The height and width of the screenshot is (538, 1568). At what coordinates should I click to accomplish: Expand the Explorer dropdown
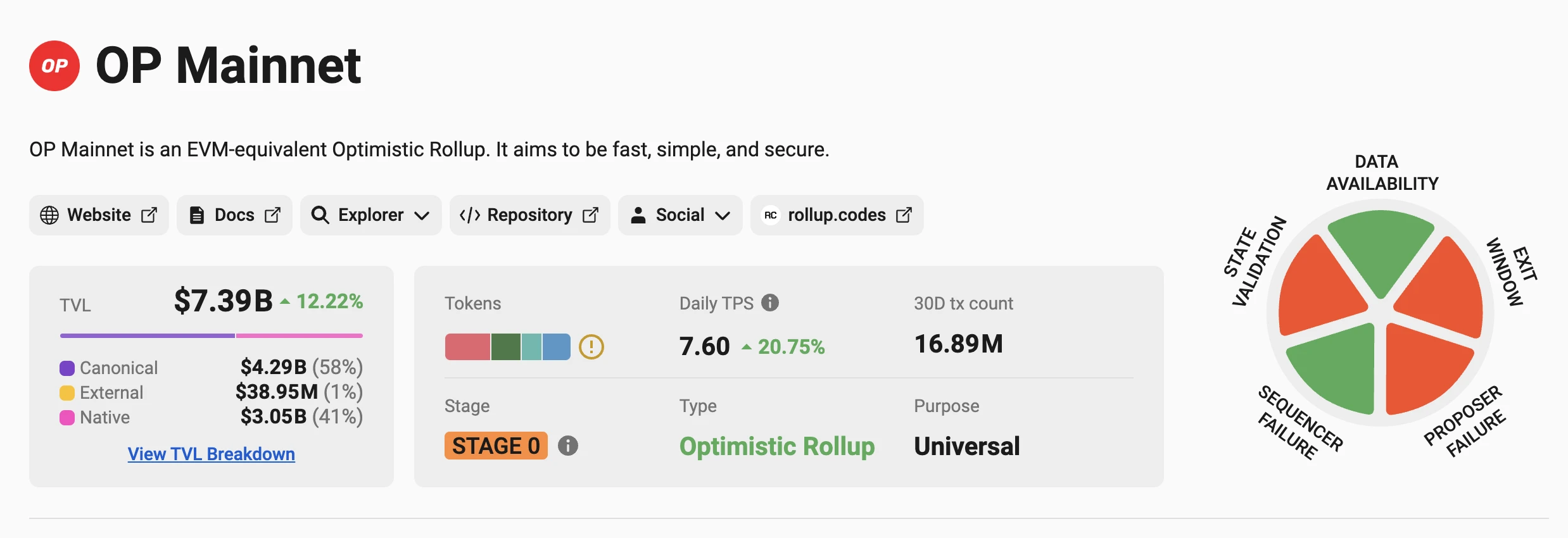pos(370,215)
